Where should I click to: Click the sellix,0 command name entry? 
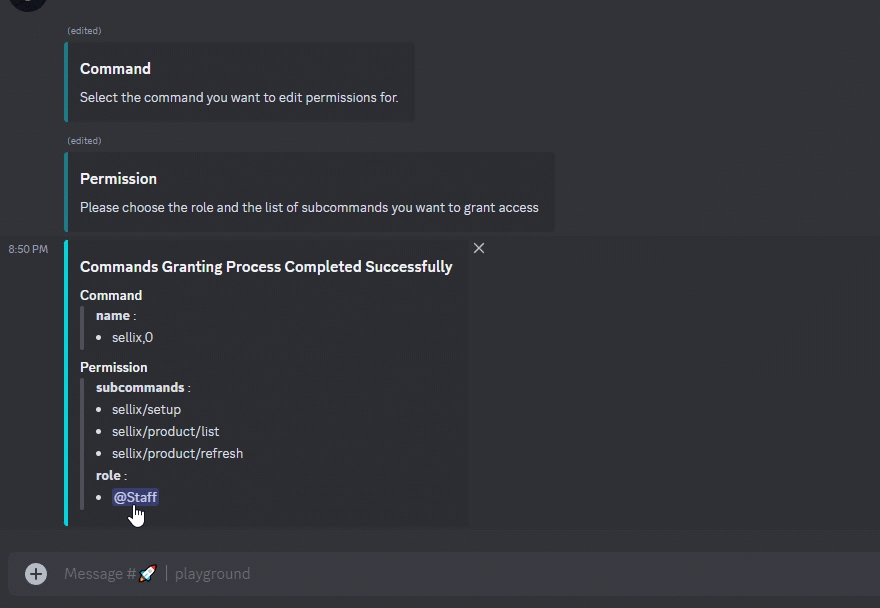132,337
